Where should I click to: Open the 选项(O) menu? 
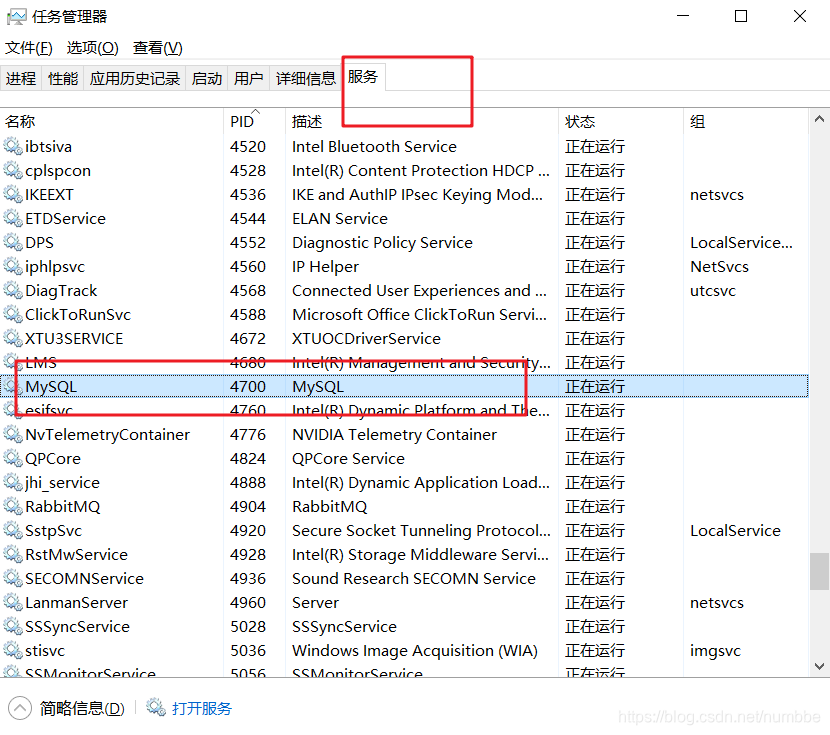92,48
